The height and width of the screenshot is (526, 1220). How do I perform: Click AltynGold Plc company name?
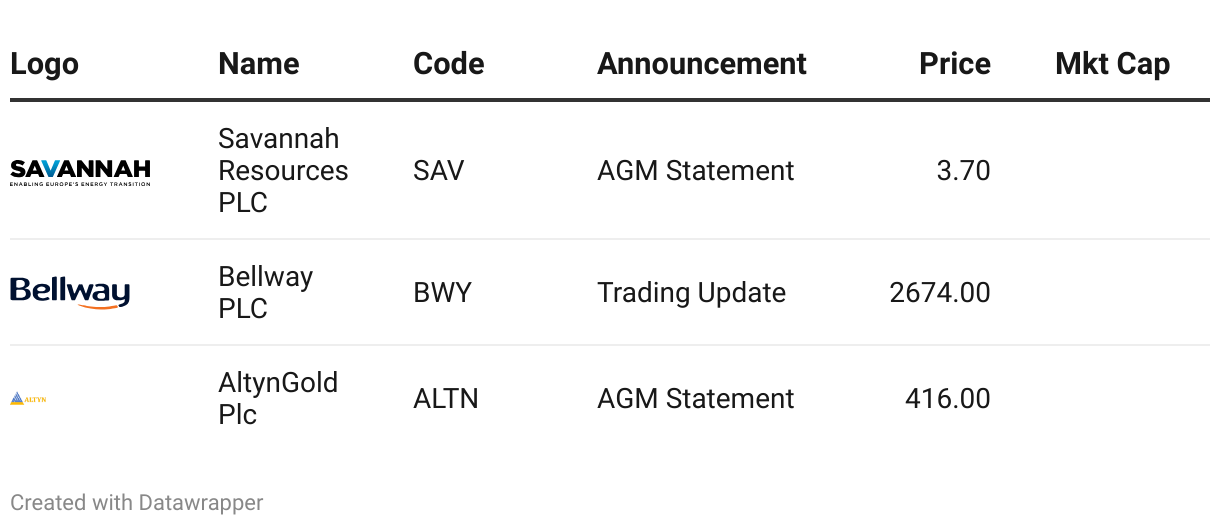pos(278,398)
